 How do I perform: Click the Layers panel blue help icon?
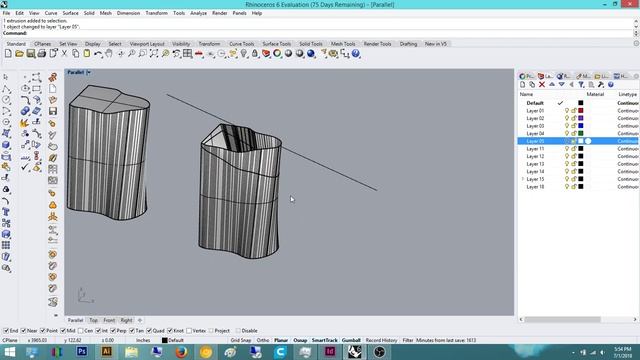point(611,84)
